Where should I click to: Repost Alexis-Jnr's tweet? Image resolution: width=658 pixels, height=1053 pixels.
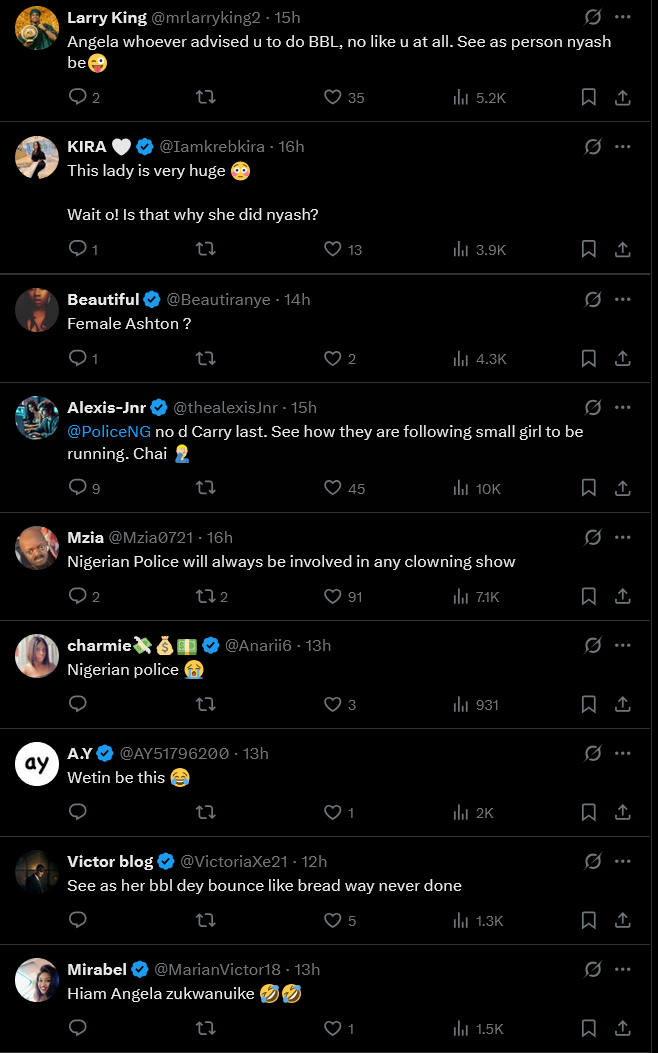[x=205, y=488]
